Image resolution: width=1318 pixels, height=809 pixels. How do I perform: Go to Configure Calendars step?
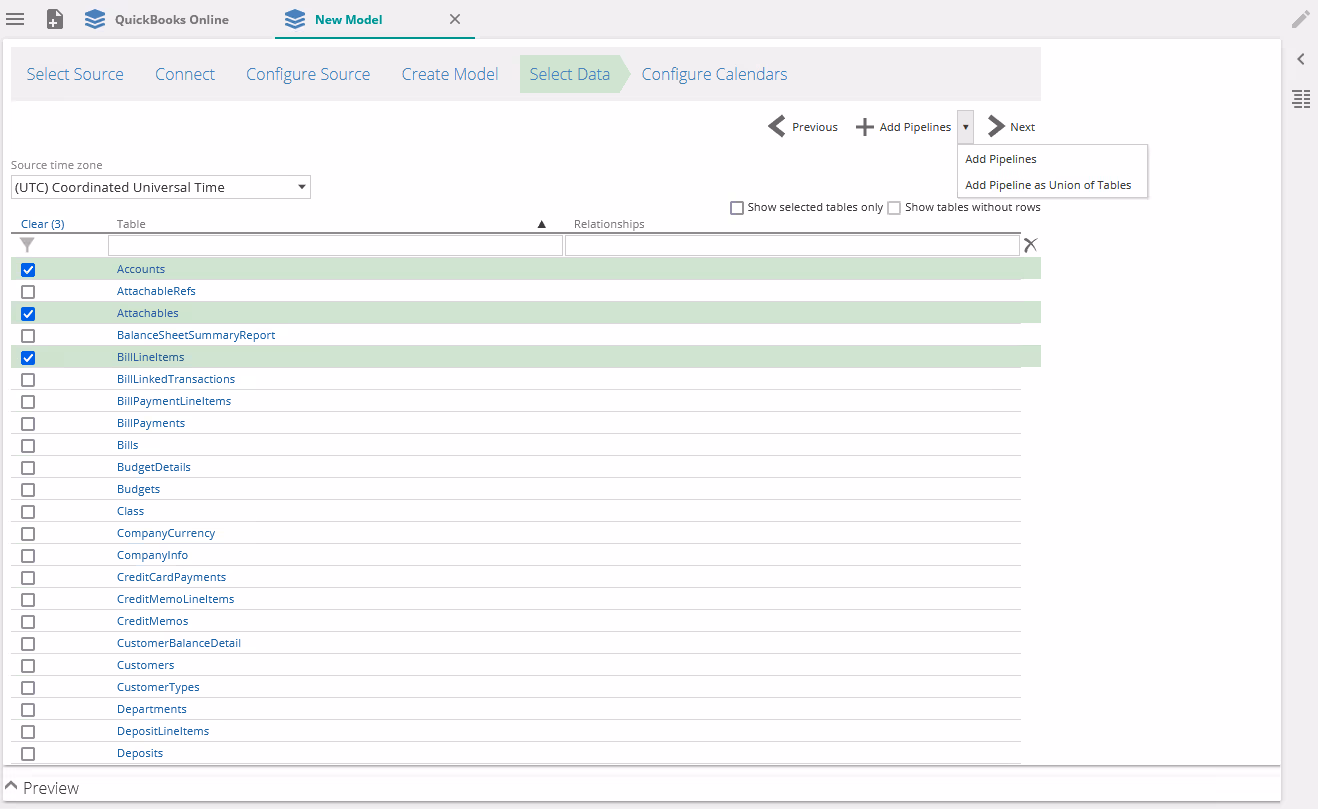tap(714, 74)
